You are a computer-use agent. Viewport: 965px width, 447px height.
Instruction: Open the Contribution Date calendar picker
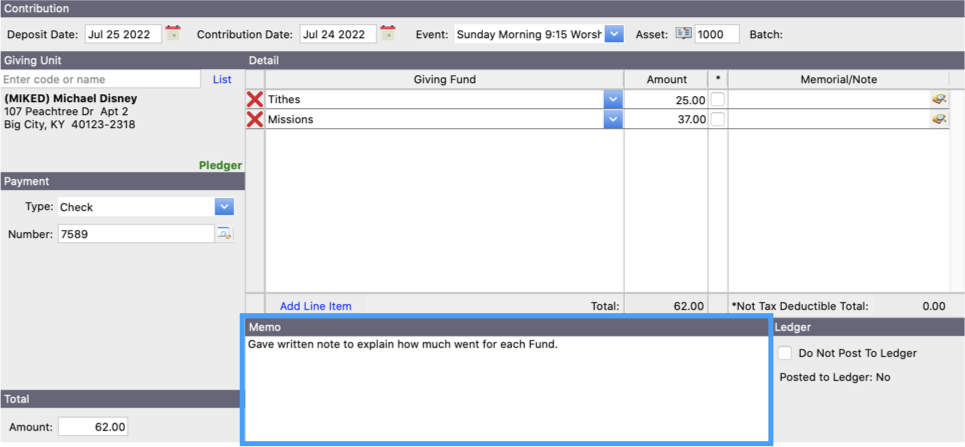coord(388,34)
